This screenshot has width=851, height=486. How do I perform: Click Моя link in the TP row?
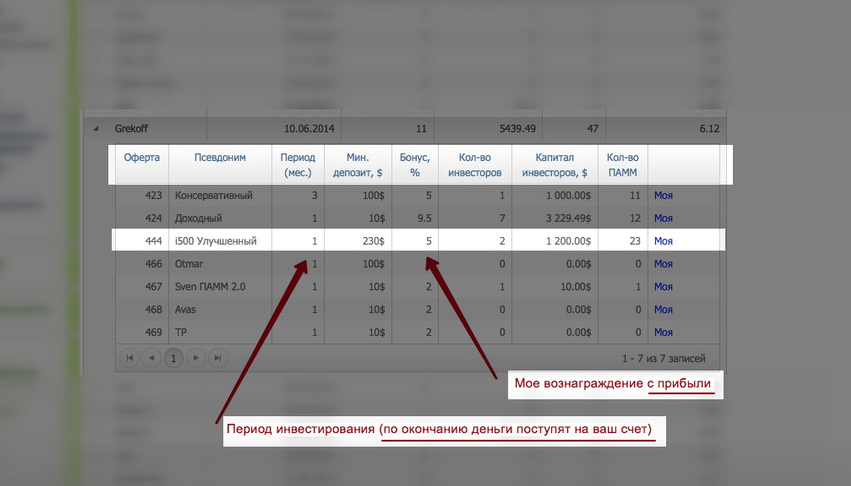point(663,332)
